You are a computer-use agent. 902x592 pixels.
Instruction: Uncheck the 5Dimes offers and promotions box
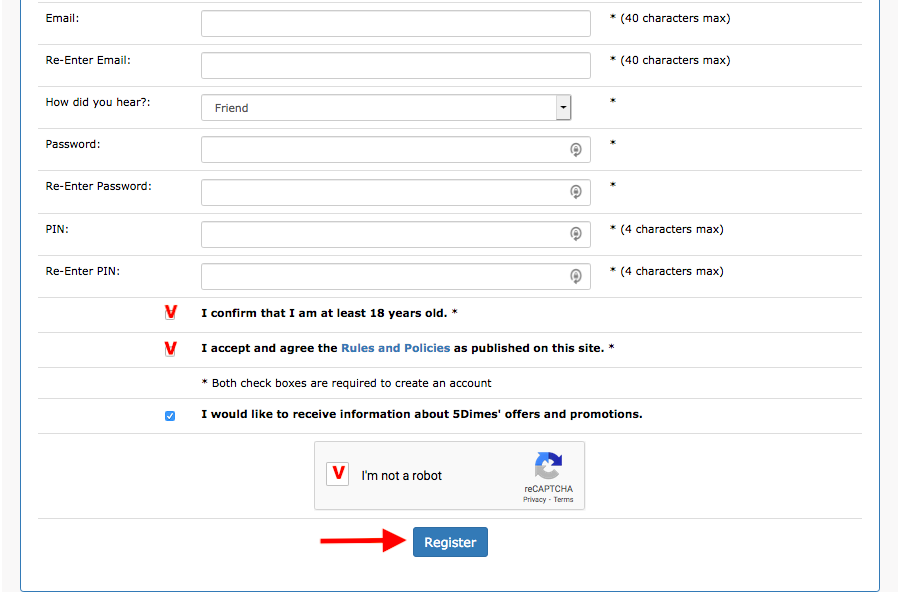click(170, 416)
